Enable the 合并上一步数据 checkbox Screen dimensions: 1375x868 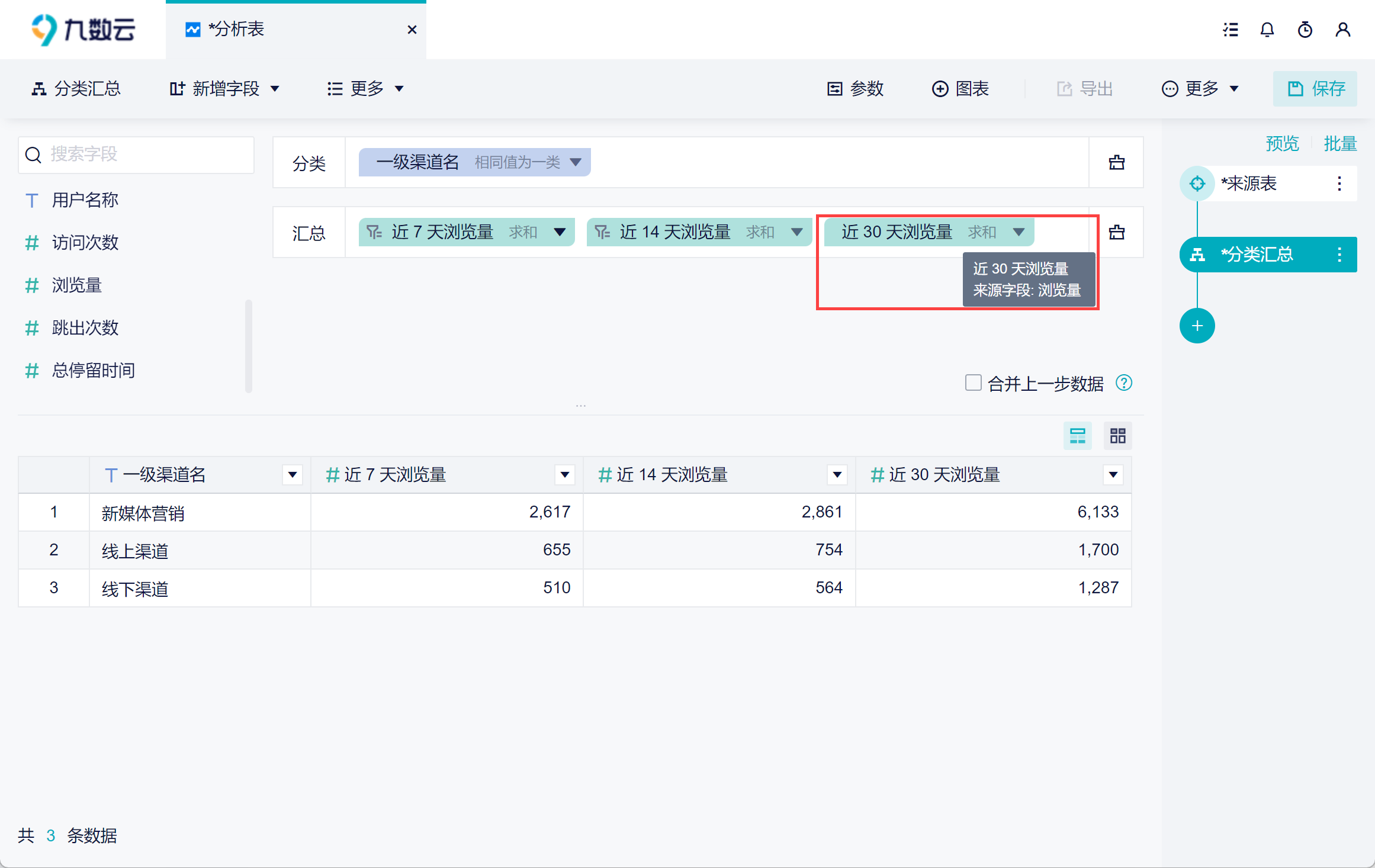coord(973,382)
